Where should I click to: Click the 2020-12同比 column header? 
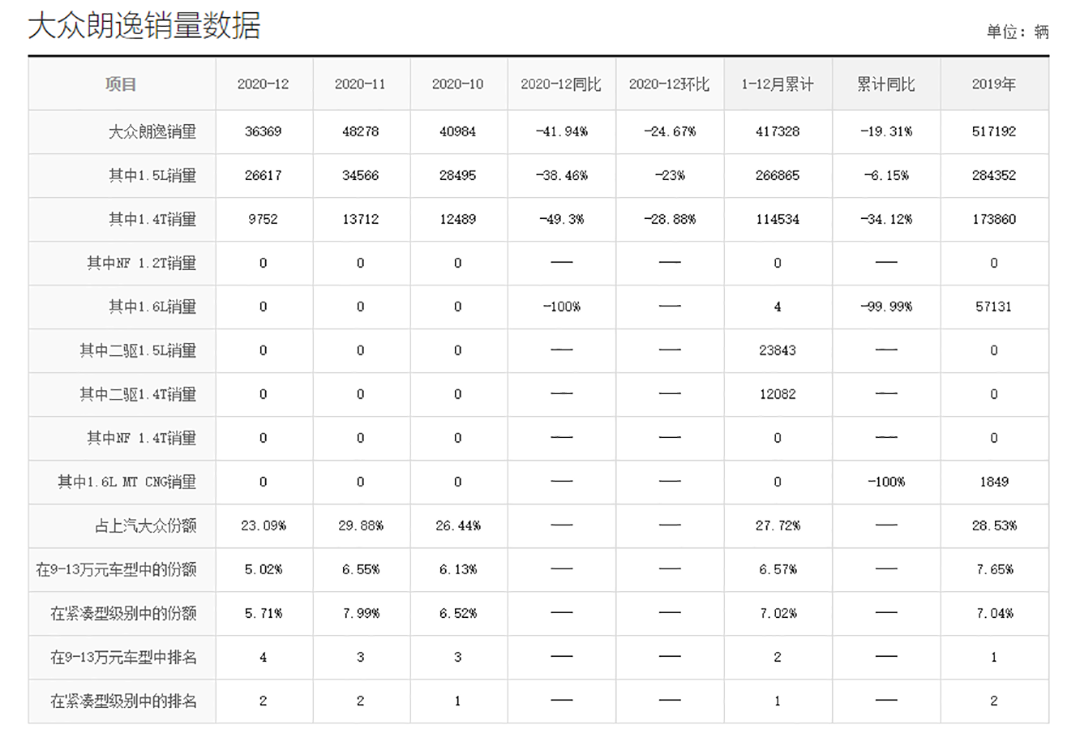pyautogui.click(x=561, y=84)
